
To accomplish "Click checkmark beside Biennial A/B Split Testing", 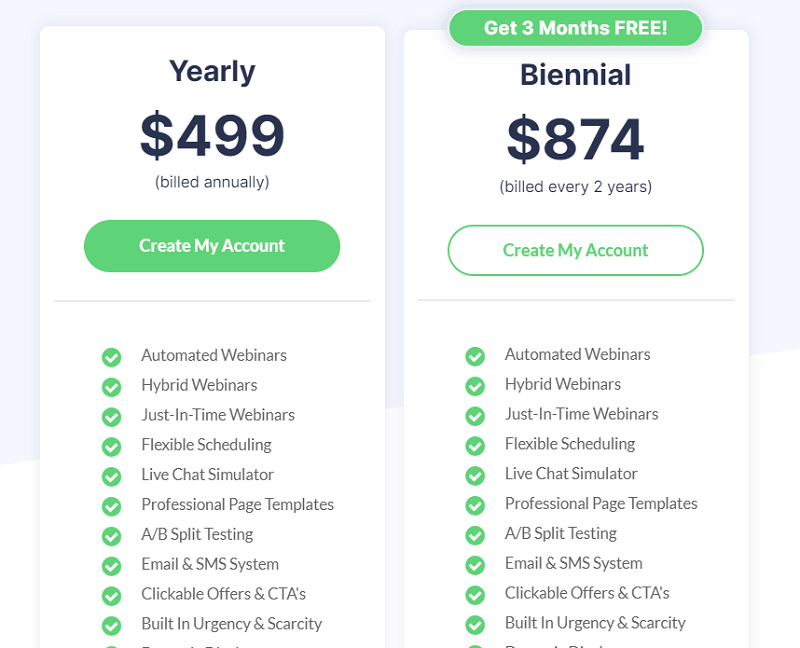I will point(475,535).
